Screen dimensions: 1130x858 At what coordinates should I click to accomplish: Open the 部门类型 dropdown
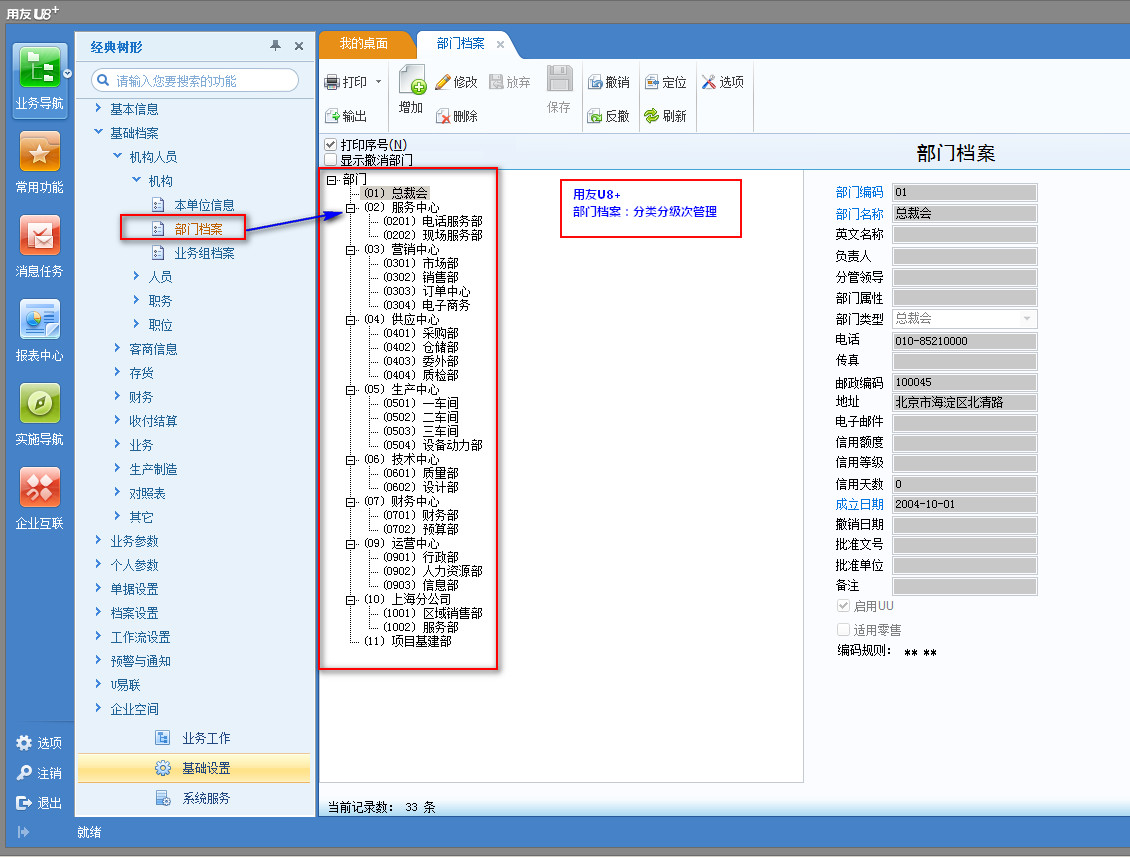[x=1026, y=319]
